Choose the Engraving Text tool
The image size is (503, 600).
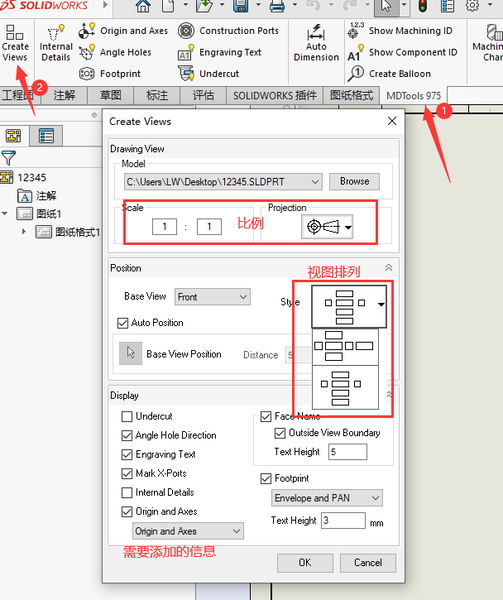220,52
